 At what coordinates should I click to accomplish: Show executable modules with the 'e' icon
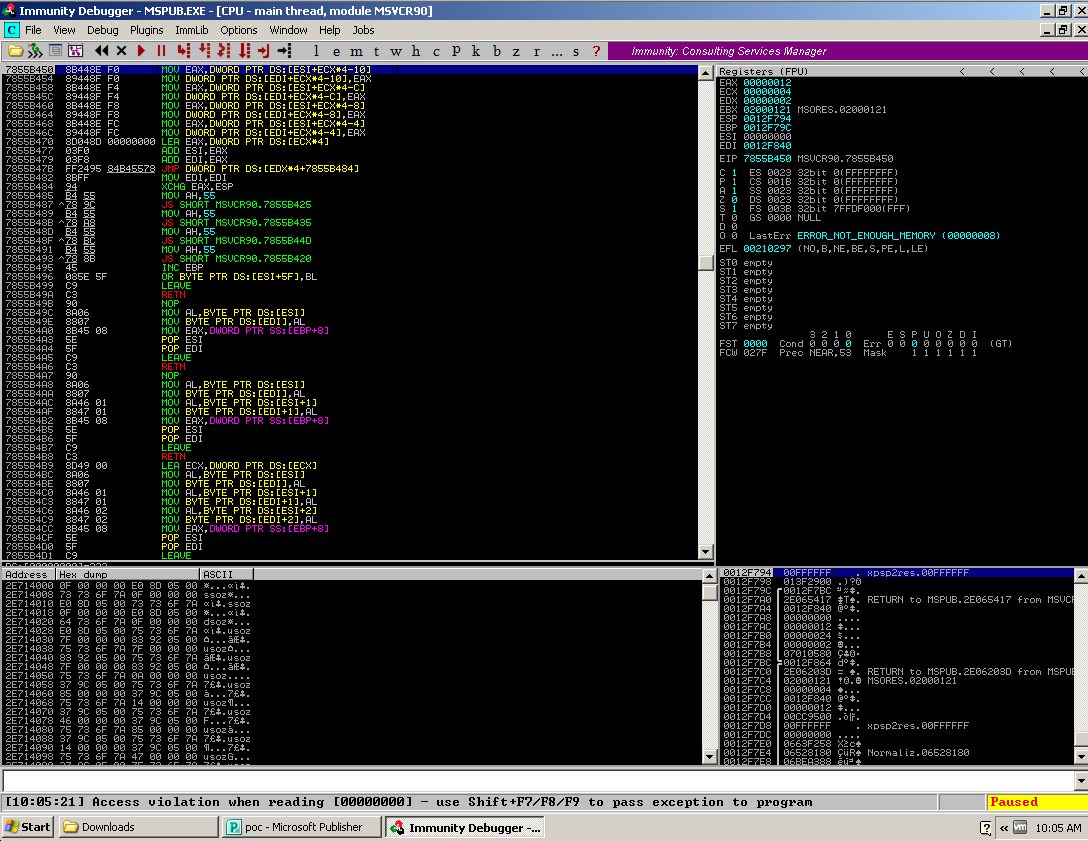[337, 51]
